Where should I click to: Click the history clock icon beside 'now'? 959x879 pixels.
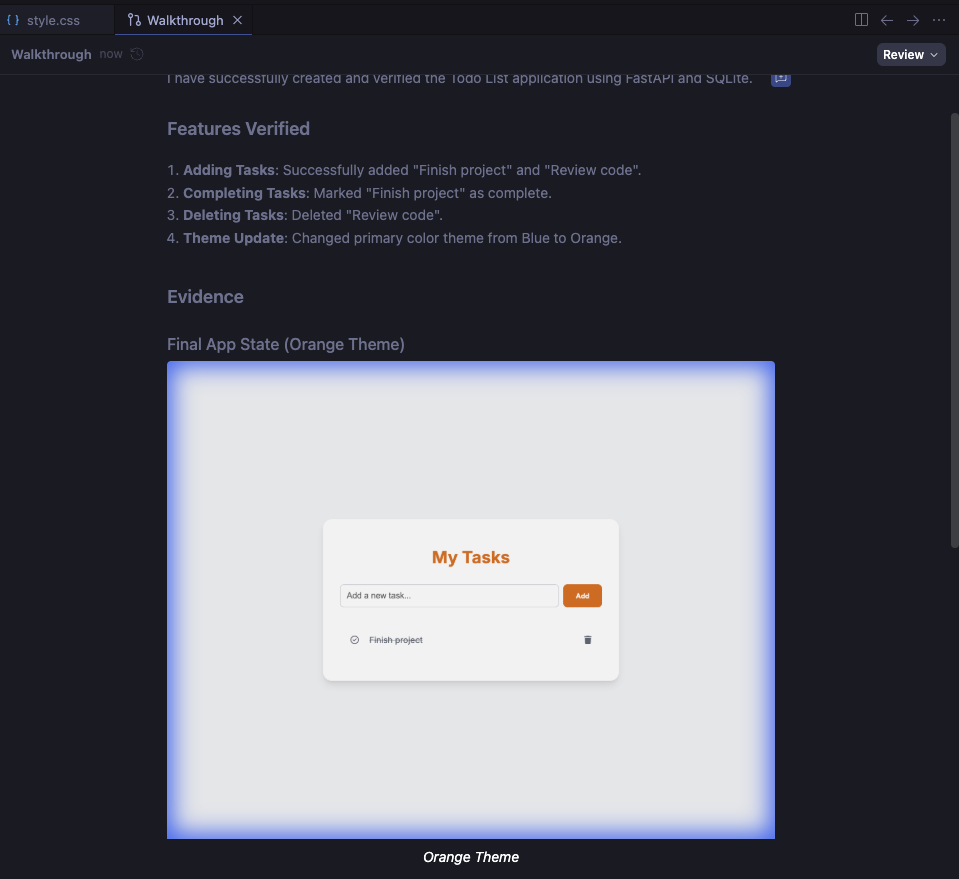click(137, 54)
